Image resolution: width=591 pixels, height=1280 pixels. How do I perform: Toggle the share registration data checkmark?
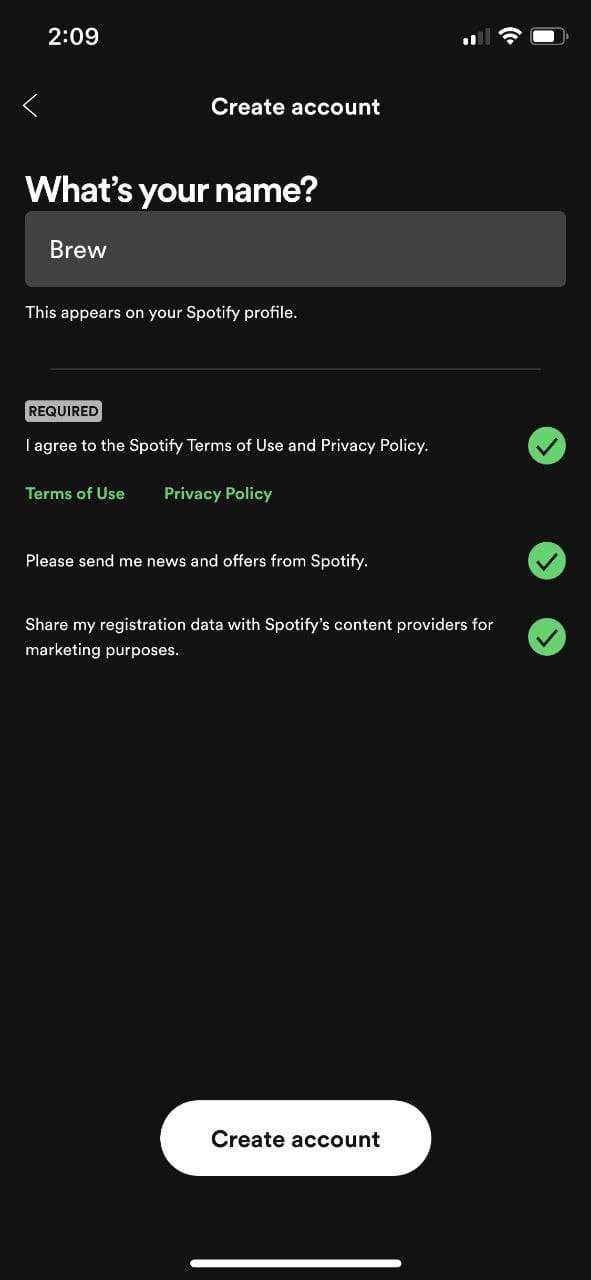tap(546, 637)
